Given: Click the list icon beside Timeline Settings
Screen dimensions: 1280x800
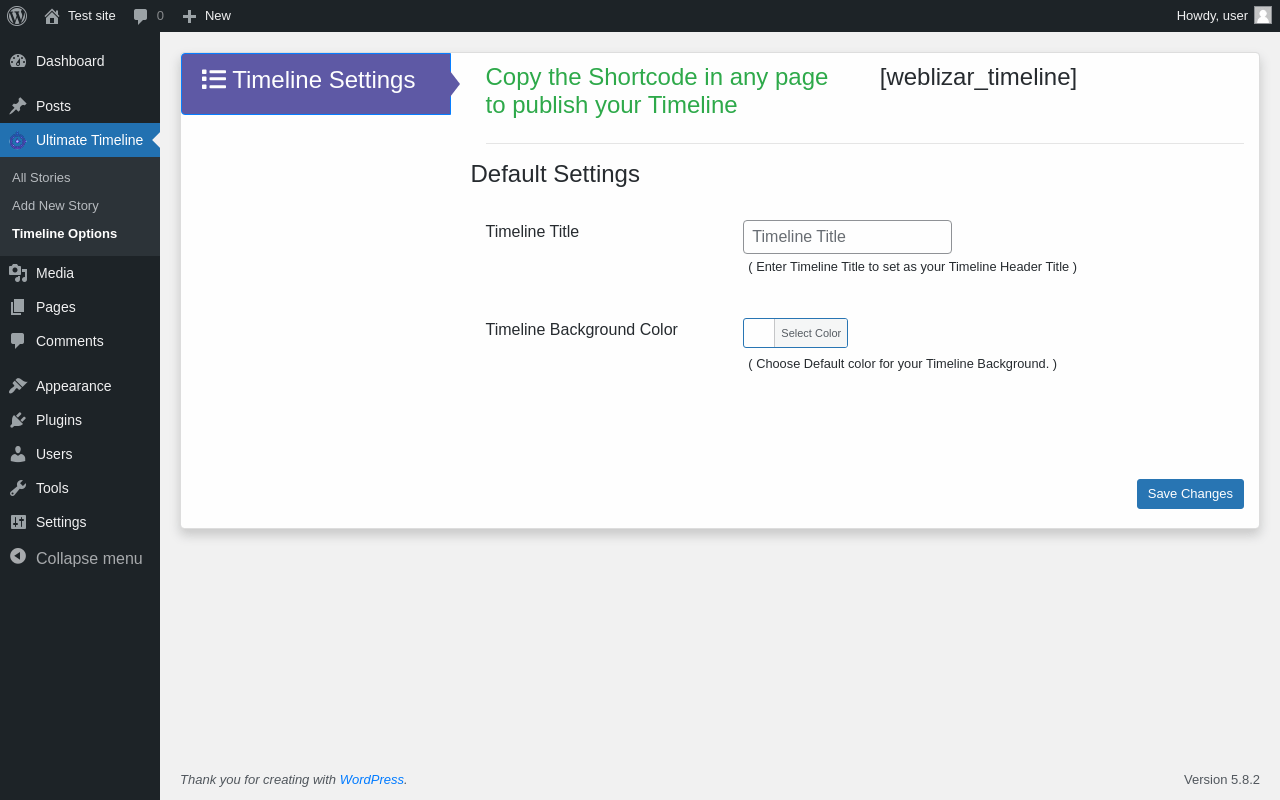Looking at the screenshot, I should pos(214,79).
